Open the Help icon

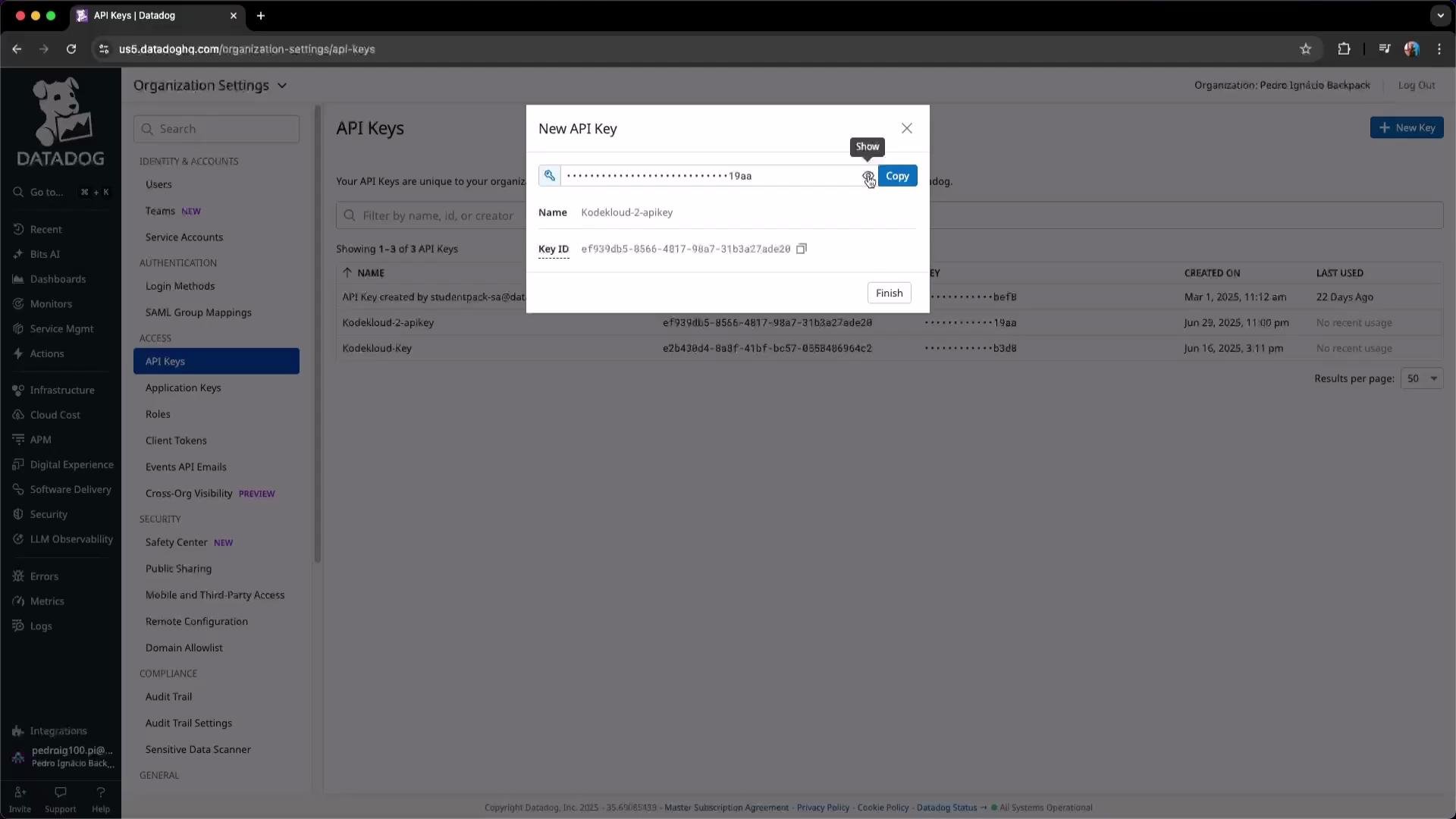[100, 799]
